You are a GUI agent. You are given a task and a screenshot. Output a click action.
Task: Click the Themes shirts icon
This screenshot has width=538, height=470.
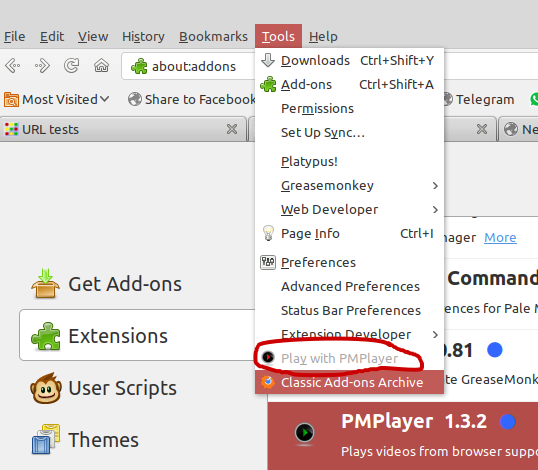point(46,439)
